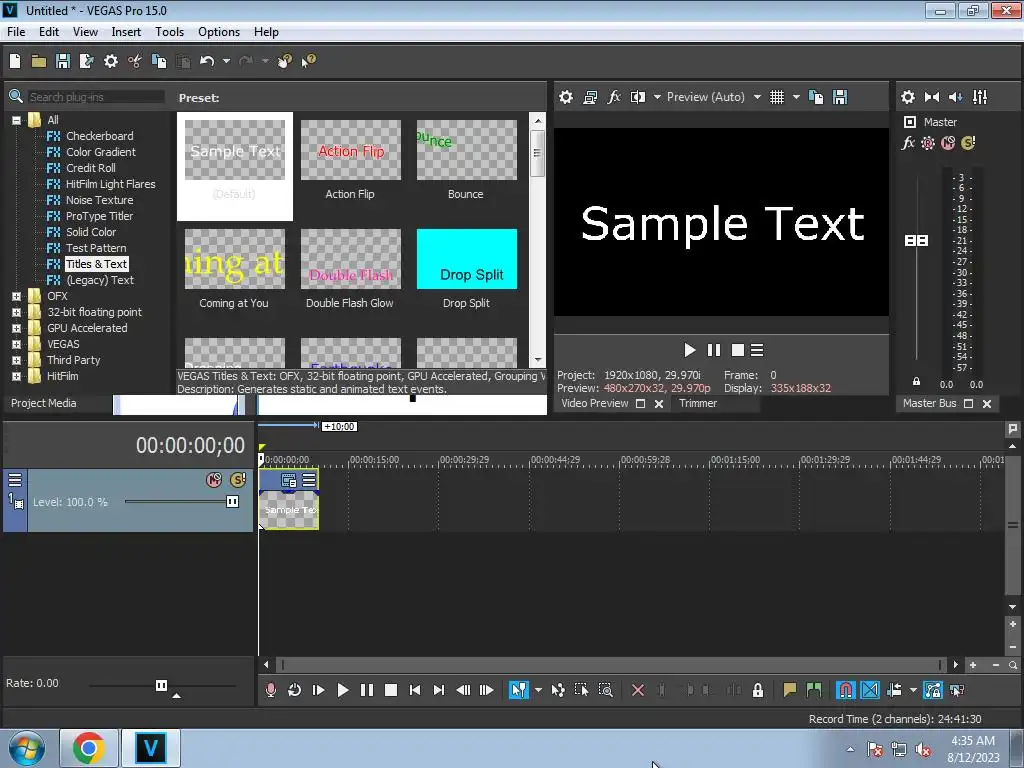1024x768 pixels.
Task: Select the Solid Color generator
Action: point(91,232)
